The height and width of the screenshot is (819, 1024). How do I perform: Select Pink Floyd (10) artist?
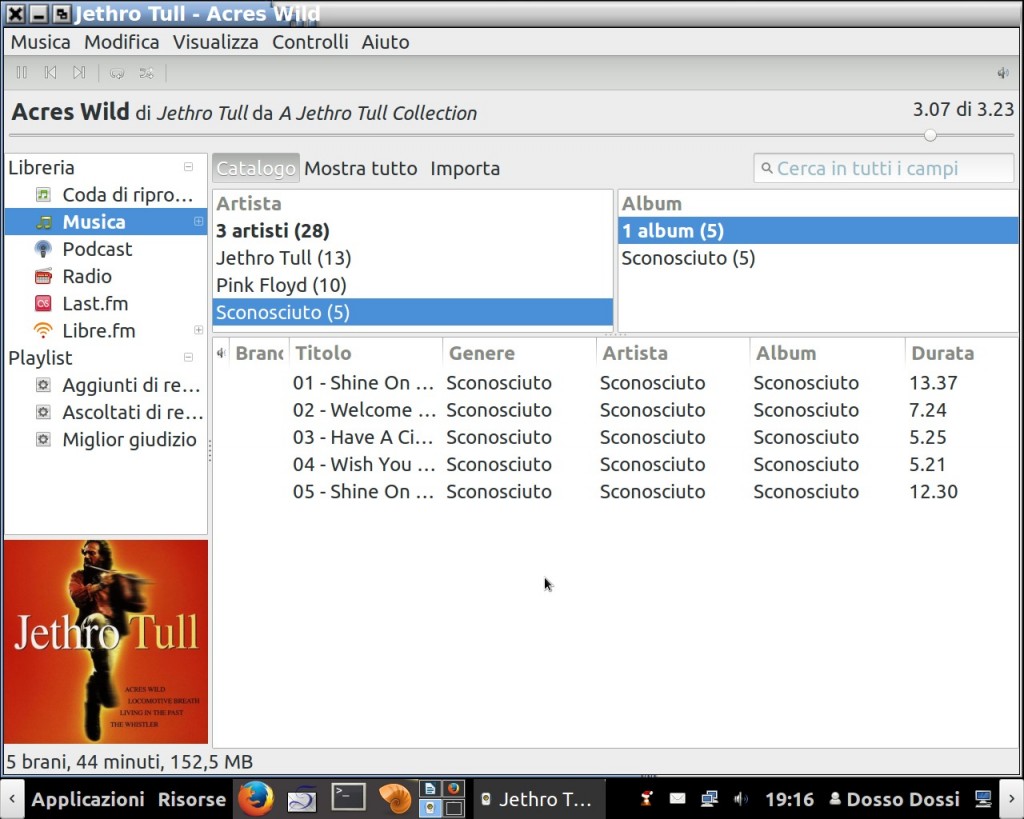413,285
